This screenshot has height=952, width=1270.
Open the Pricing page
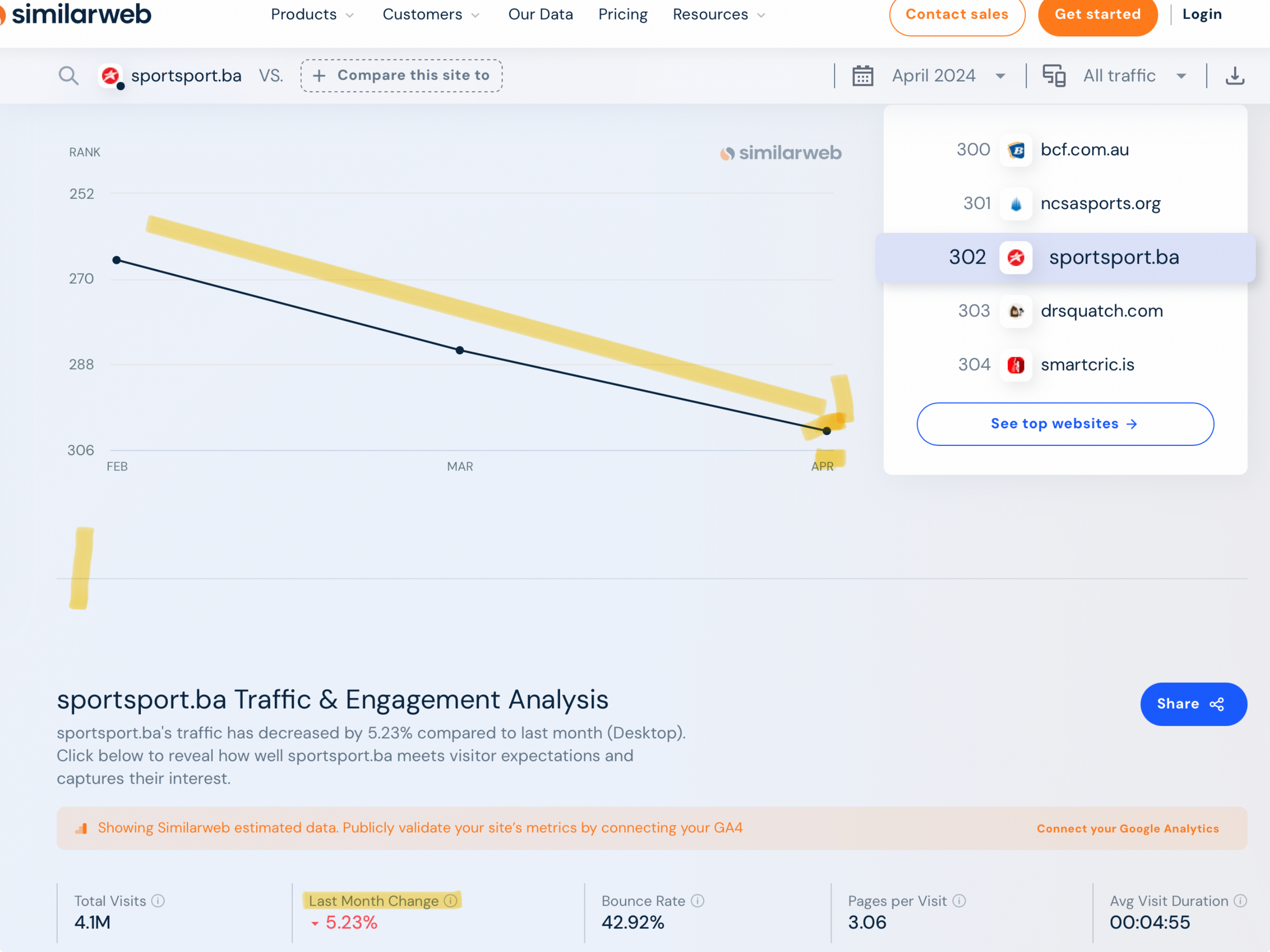point(622,14)
